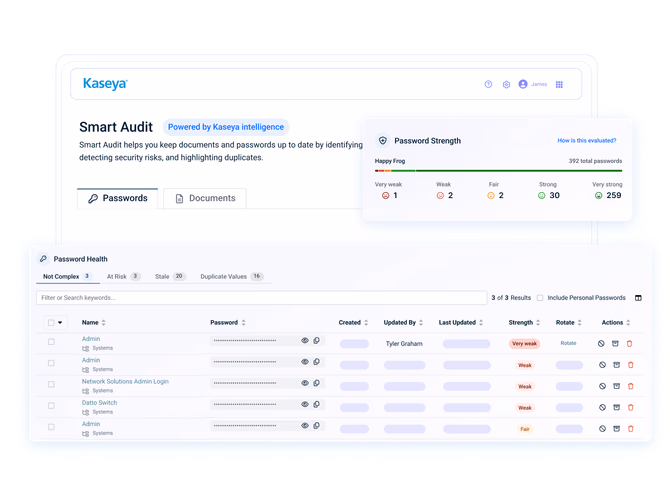Click the 3 of 3 Results text
This screenshot has width=670, height=482.
click(511, 298)
